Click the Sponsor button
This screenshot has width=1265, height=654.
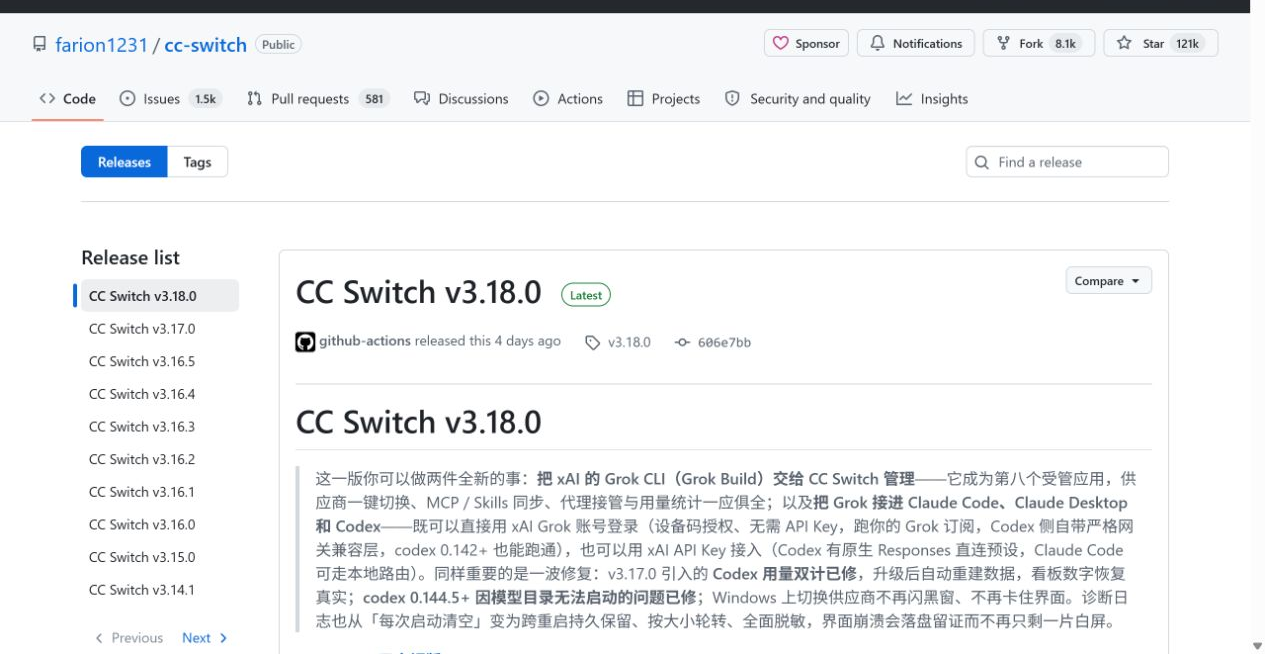pyautogui.click(x=807, y=43)
